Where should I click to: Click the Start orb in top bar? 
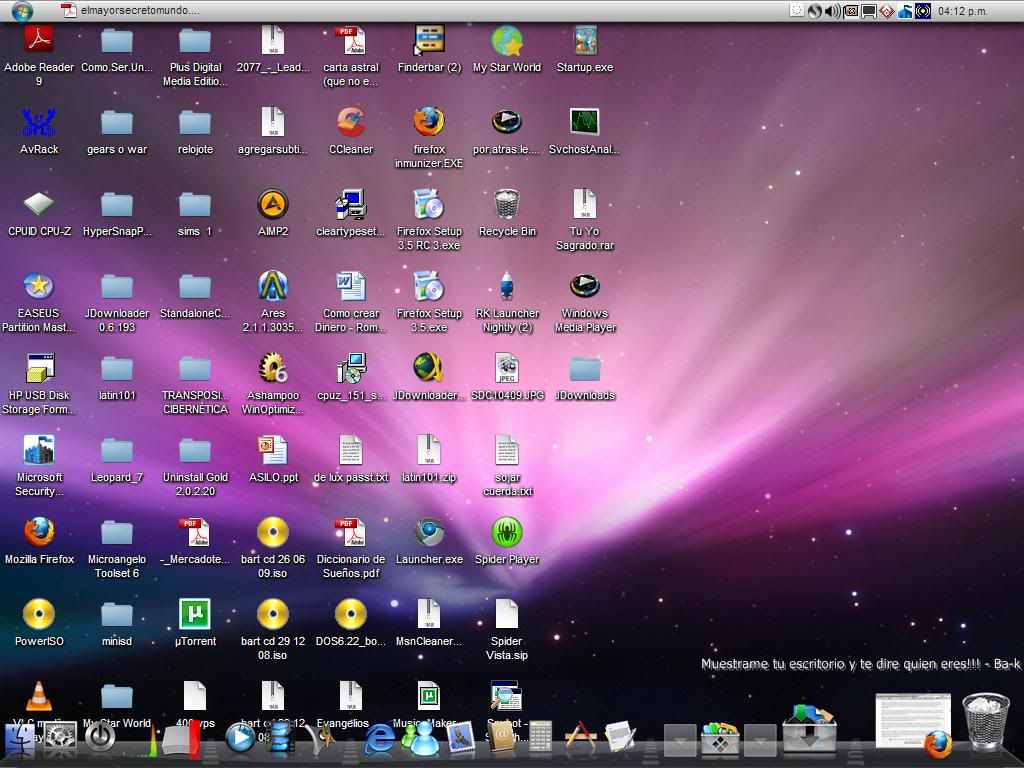22,10
